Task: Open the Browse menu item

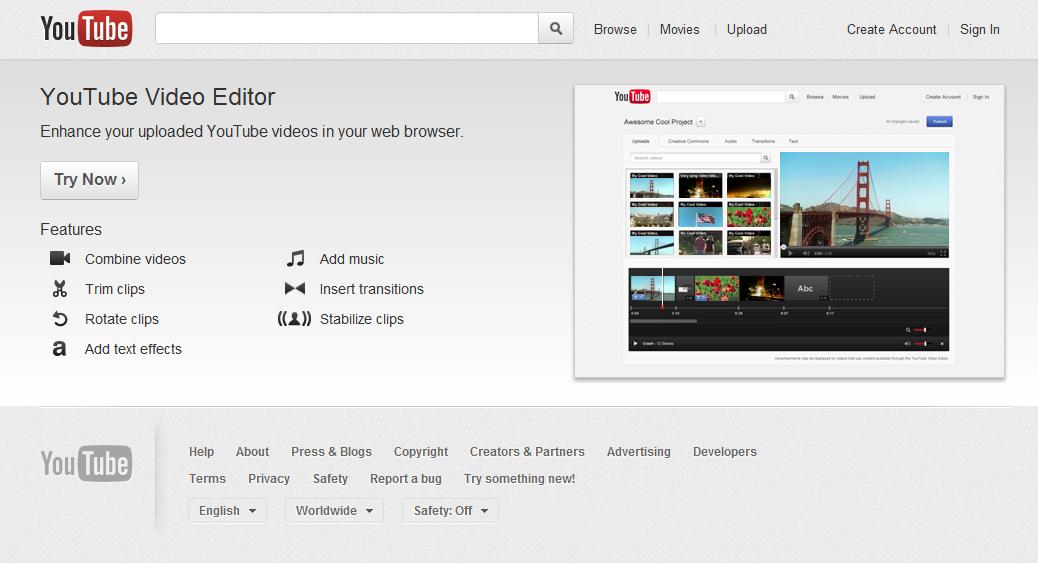Action: pyautogui.click(x=615, y=29)
